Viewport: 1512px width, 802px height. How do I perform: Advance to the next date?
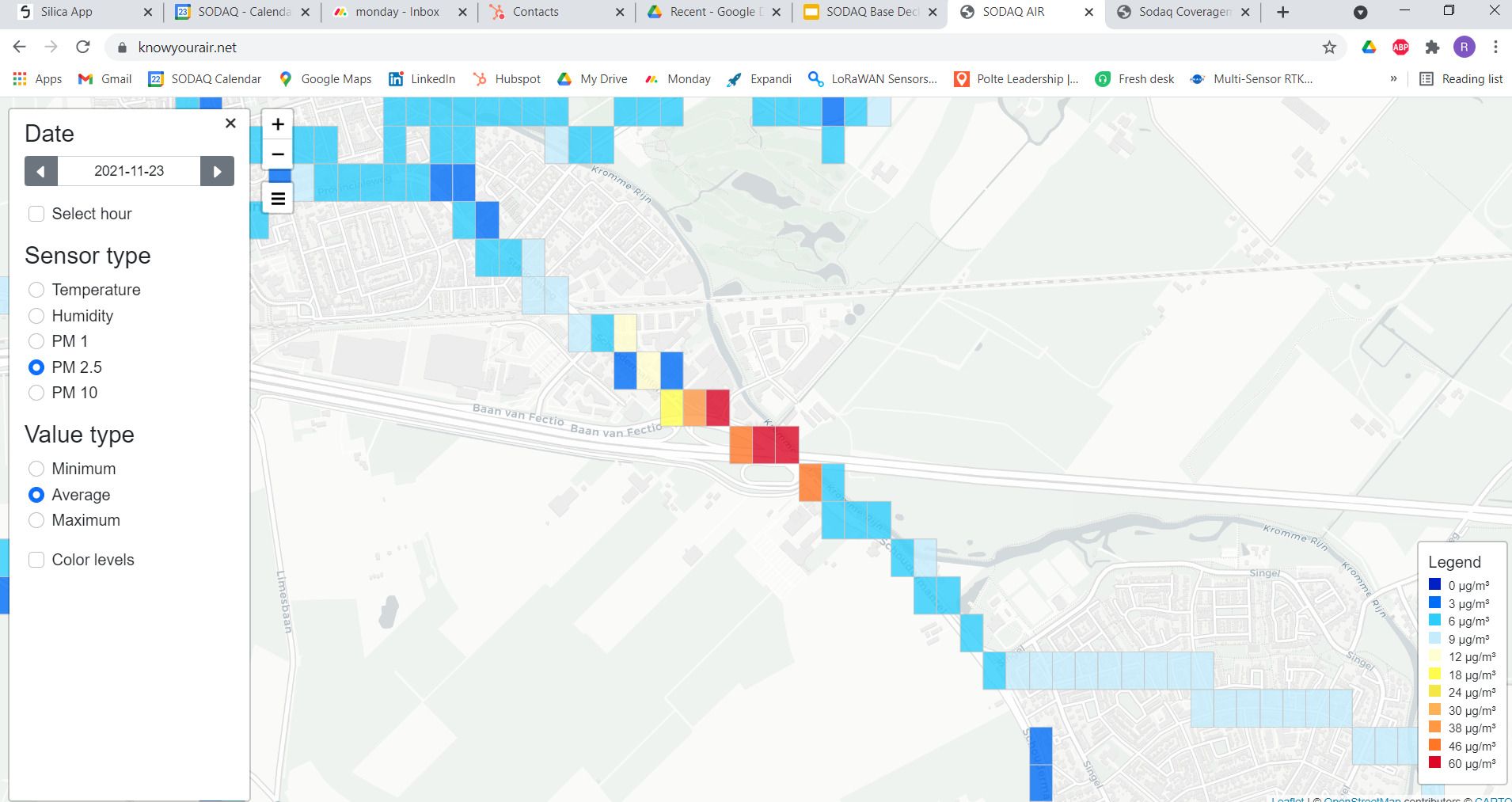(217, 171)
